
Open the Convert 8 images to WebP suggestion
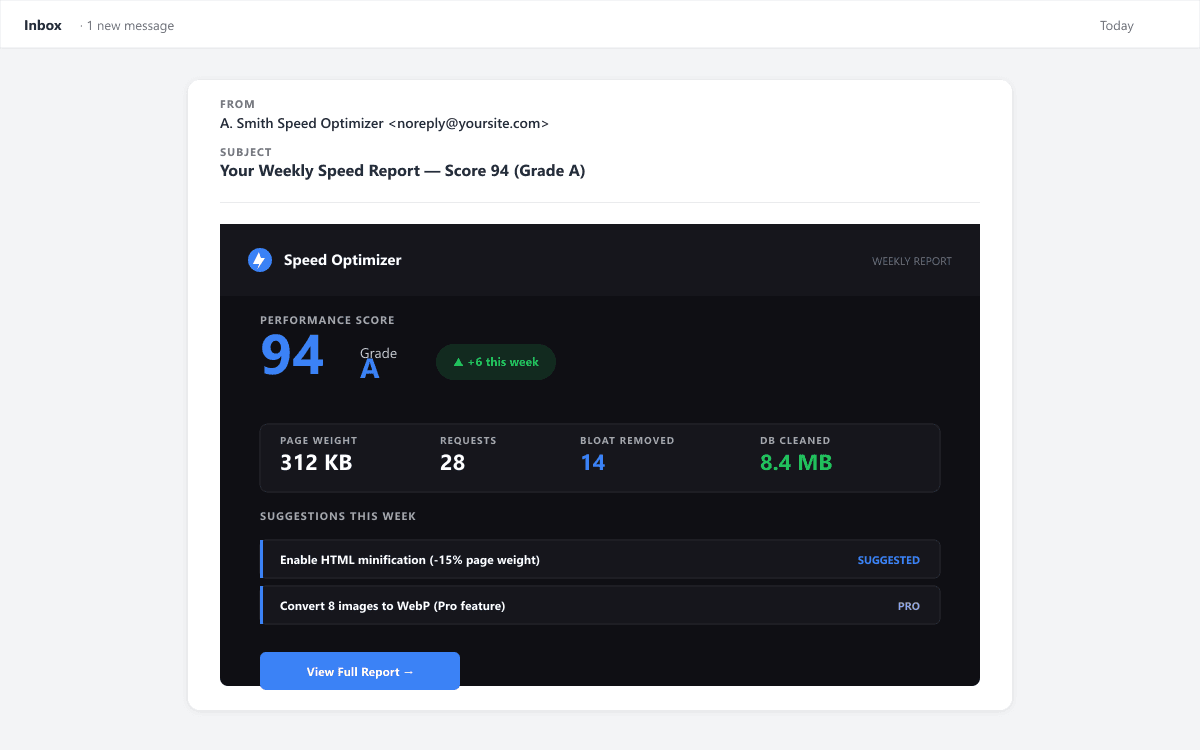click(x=600, y=606)
